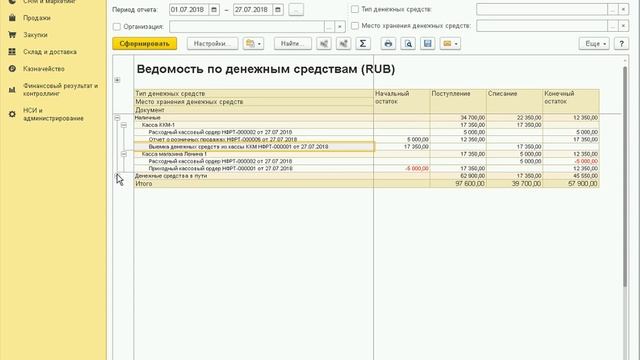This screenshot has height=360, width=640.
Task: Open Финансовый результат и контроллинг section
Action: point(60,89)
